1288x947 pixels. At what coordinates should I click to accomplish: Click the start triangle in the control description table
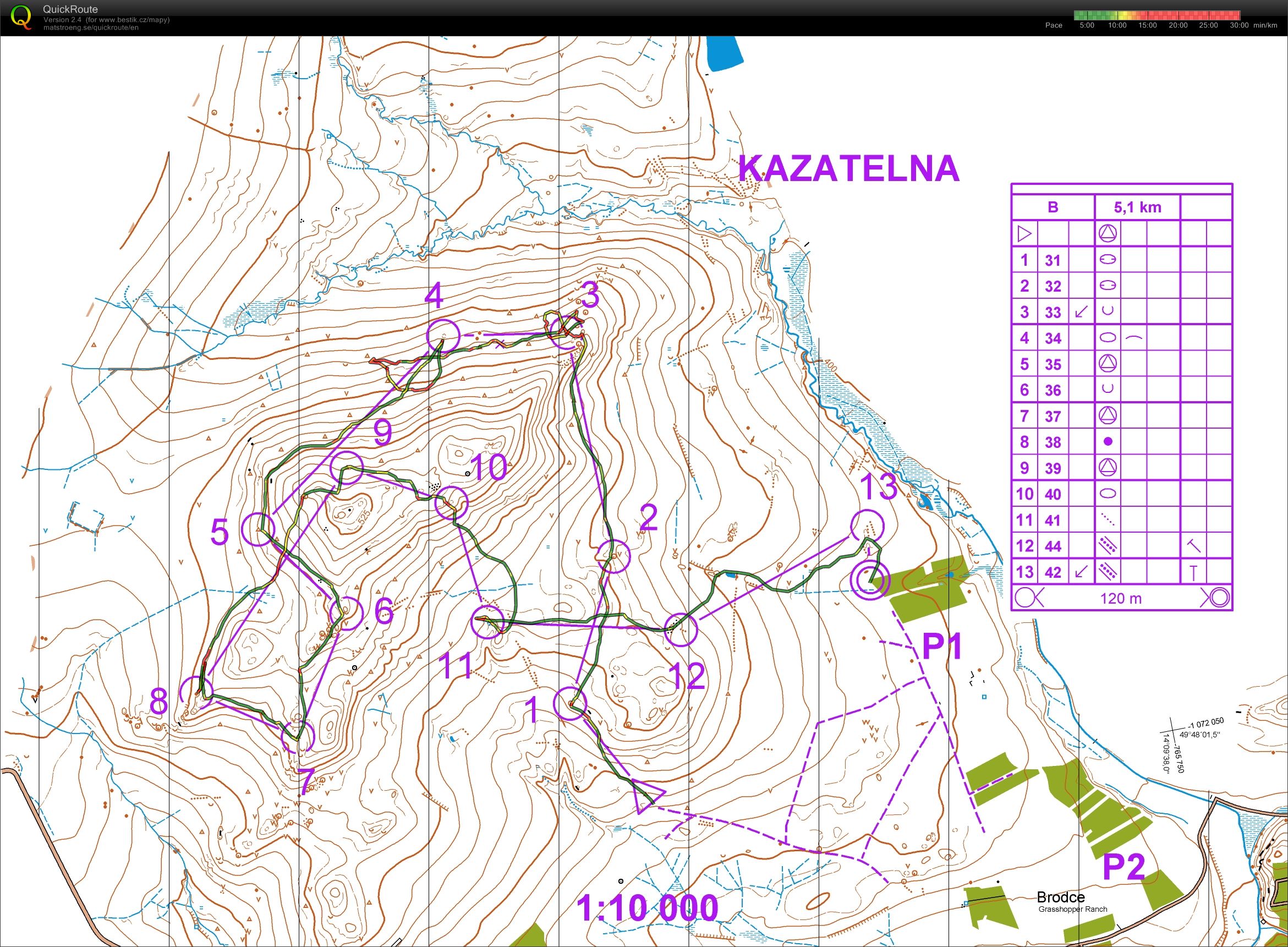point(1024,234)
